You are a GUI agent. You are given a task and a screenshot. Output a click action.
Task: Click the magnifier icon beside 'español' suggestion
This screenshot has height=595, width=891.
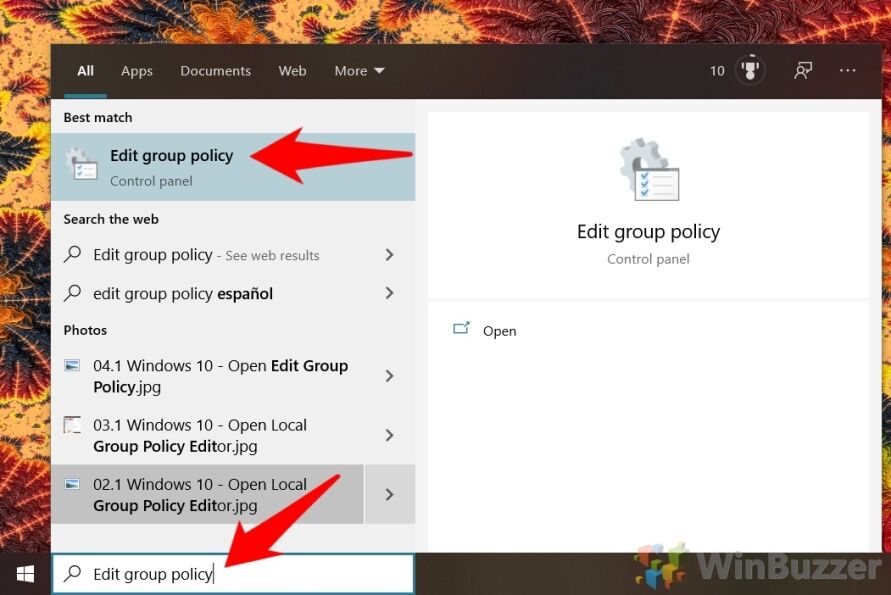pos(73,293)
